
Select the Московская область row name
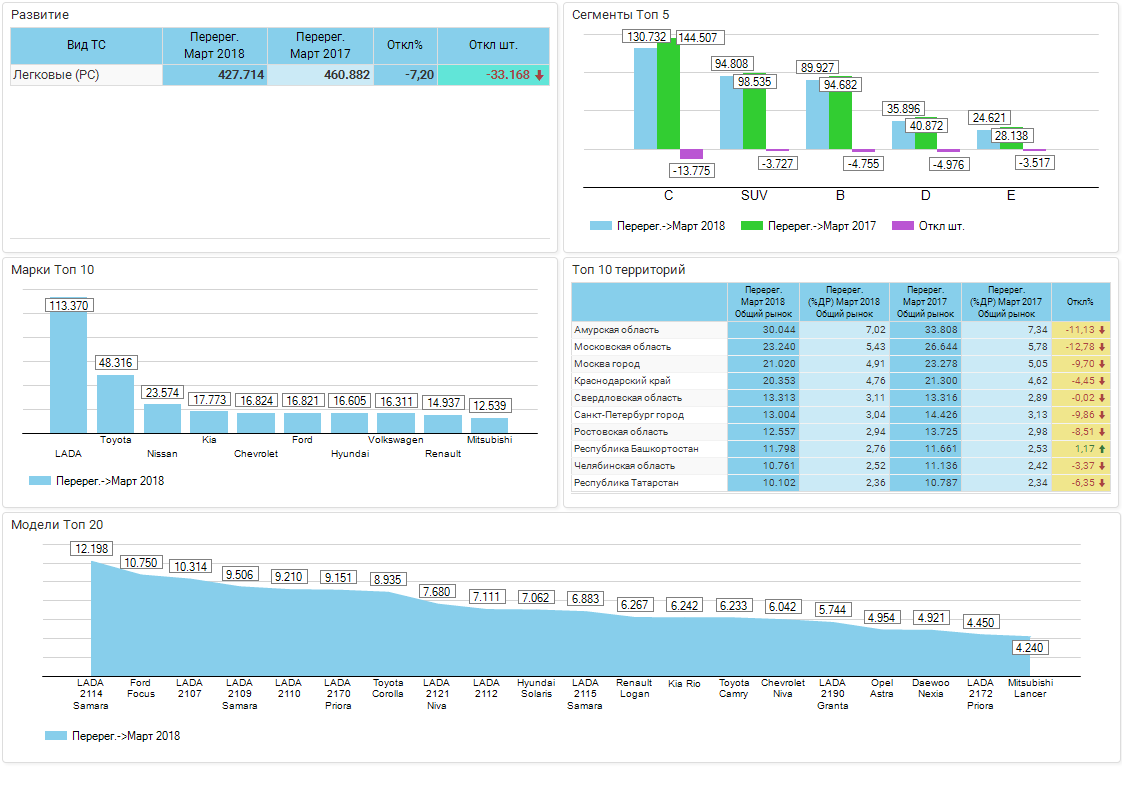point(622,347)
